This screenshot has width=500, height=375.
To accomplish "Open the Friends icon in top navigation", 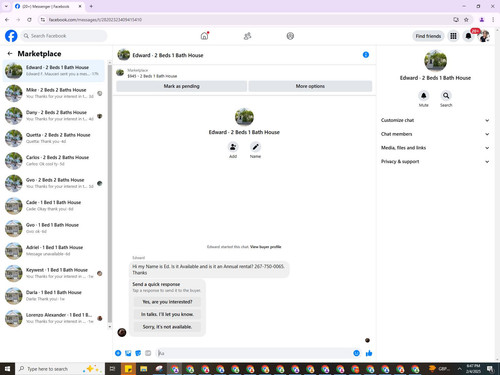I will tap(247, 36).
